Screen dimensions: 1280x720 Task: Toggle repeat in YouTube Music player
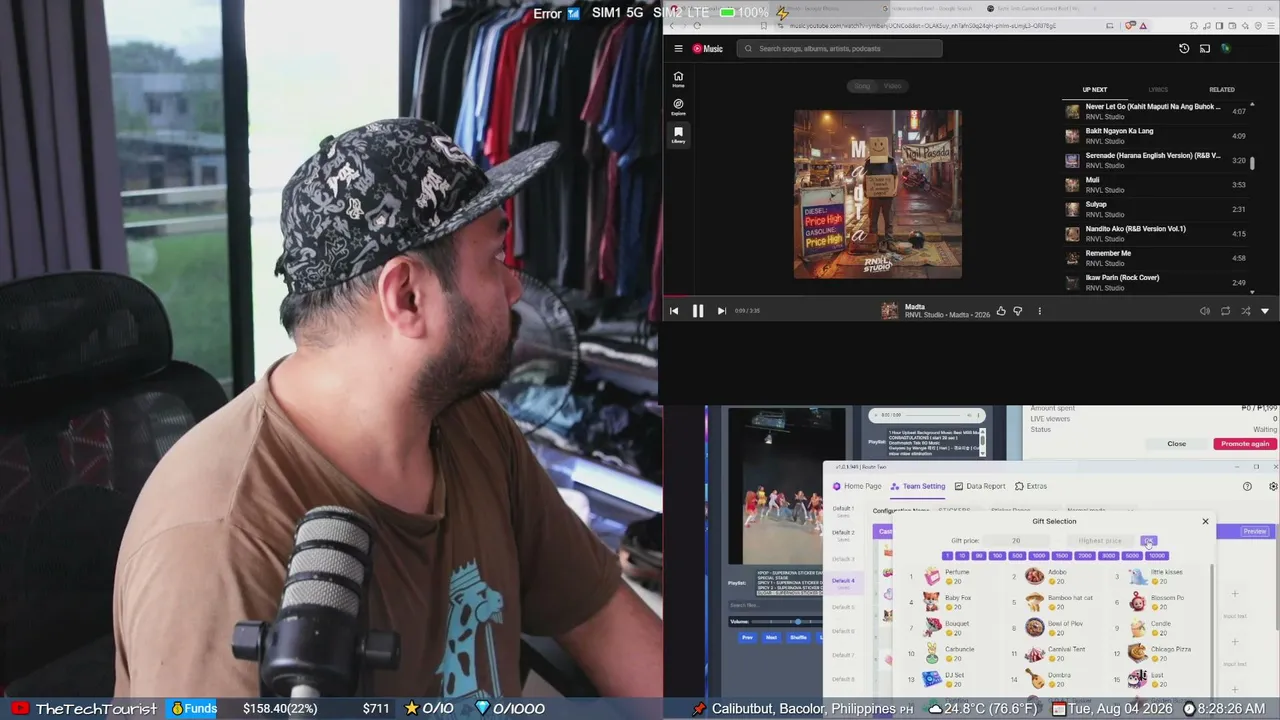(x=1225, y=311)
